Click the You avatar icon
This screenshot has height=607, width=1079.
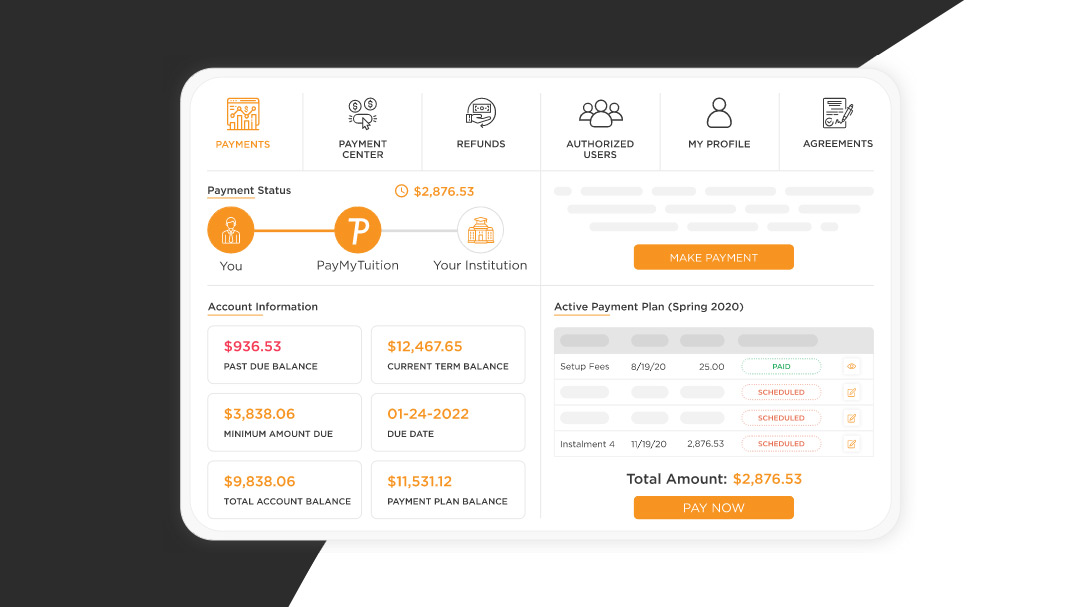click(231, 228)
